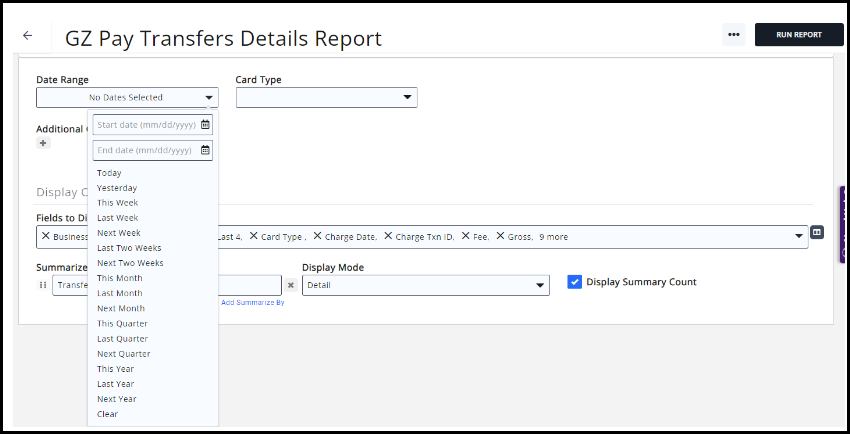
Task: Select Last Month from date list
Action: click(x=119, y=293)
